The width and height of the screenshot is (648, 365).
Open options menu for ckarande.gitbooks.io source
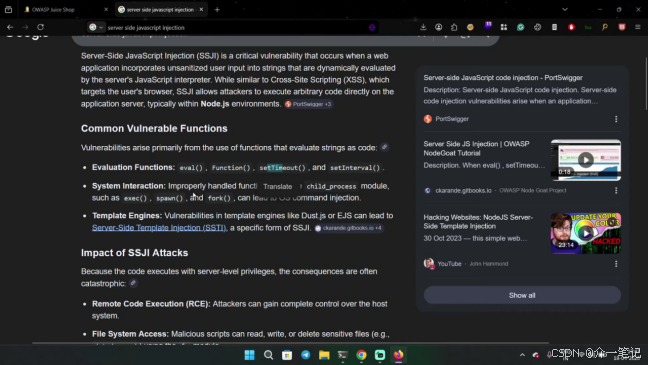tap(616, 191)
